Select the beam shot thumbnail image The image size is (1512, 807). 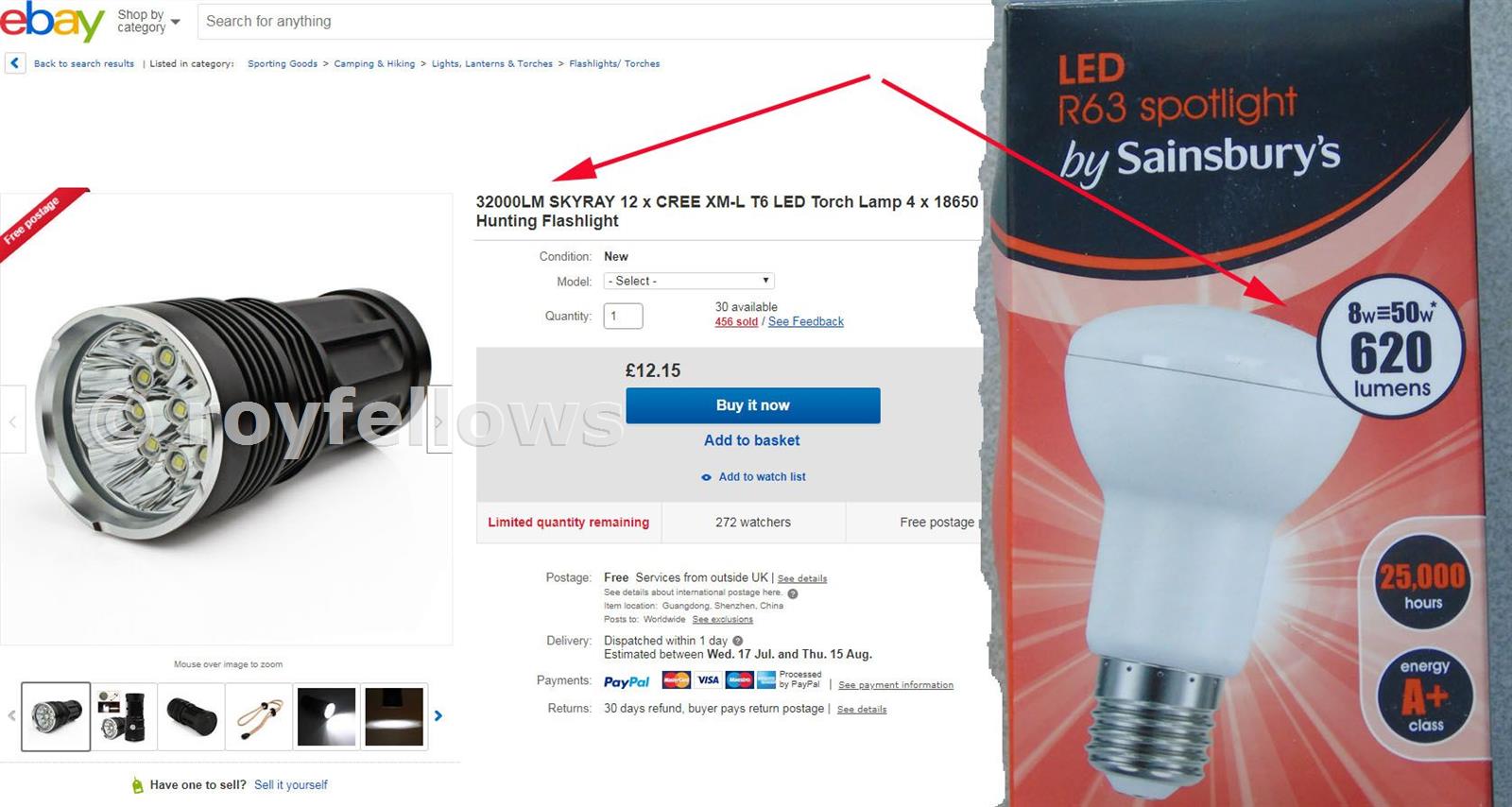coord(395,716)
